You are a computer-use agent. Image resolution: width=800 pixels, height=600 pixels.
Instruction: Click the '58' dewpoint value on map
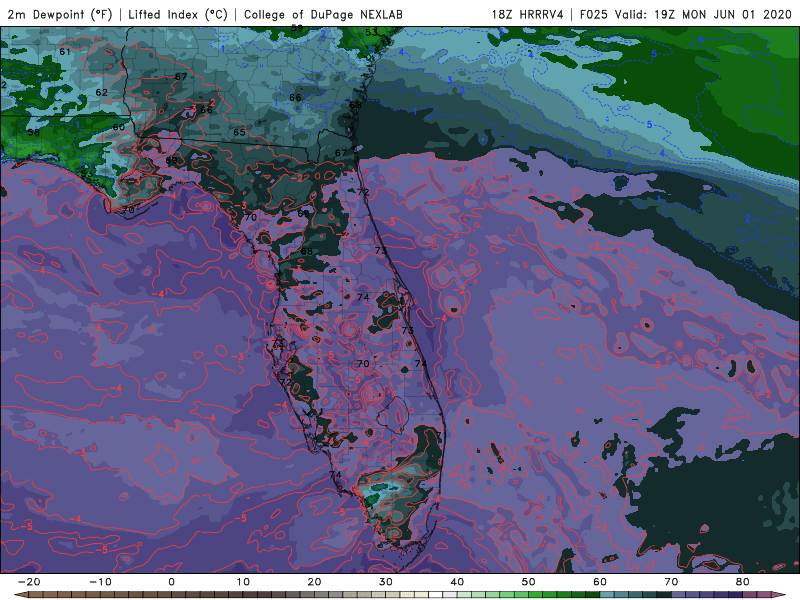pyautogui.click(x=33, y=132)
